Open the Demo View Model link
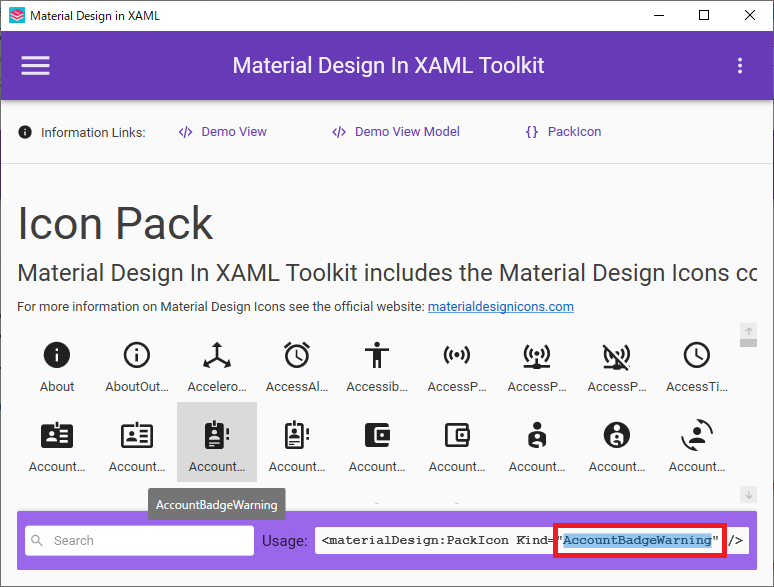 coord(395,132)
